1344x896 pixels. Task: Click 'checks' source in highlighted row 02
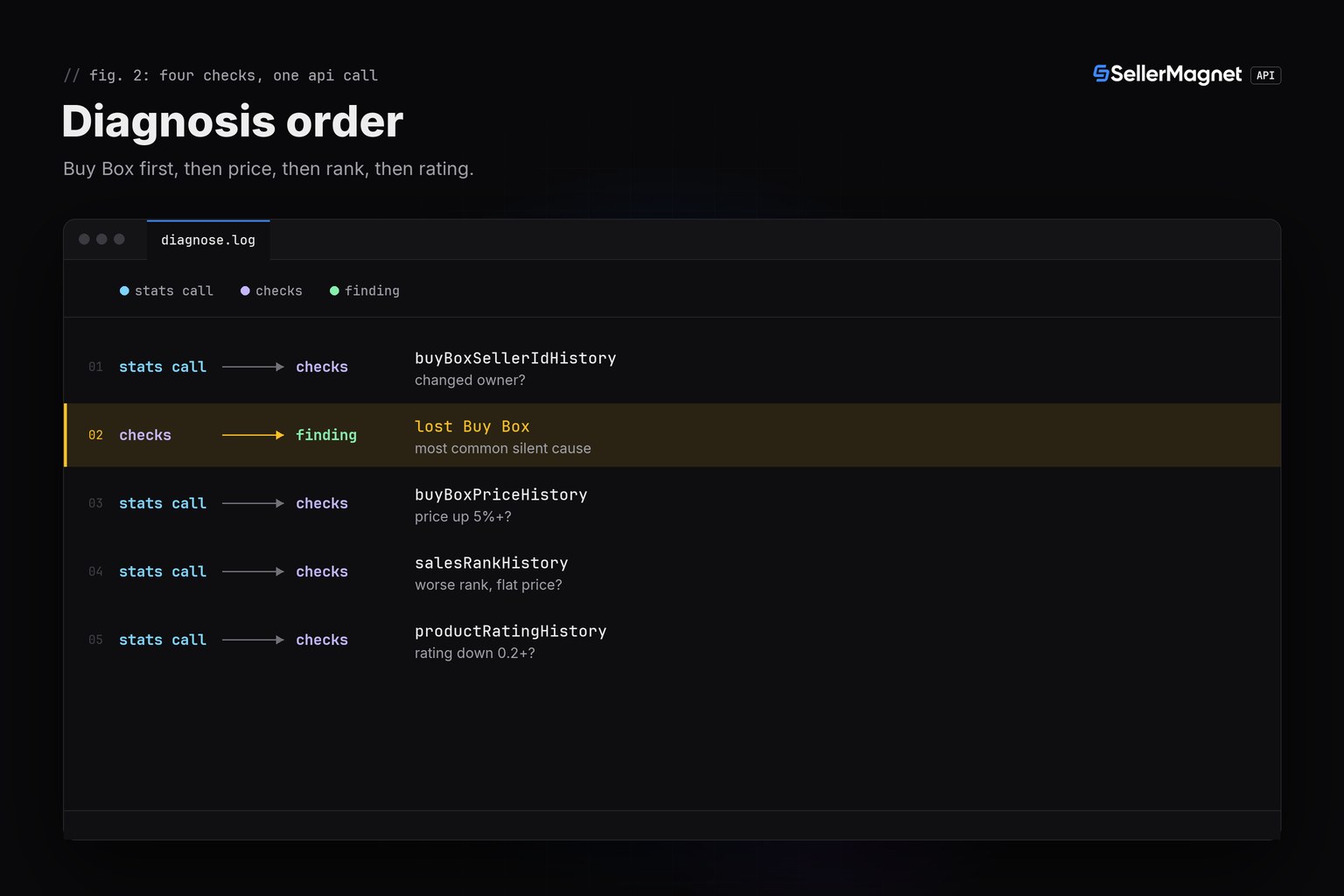(x=145, y=435)
